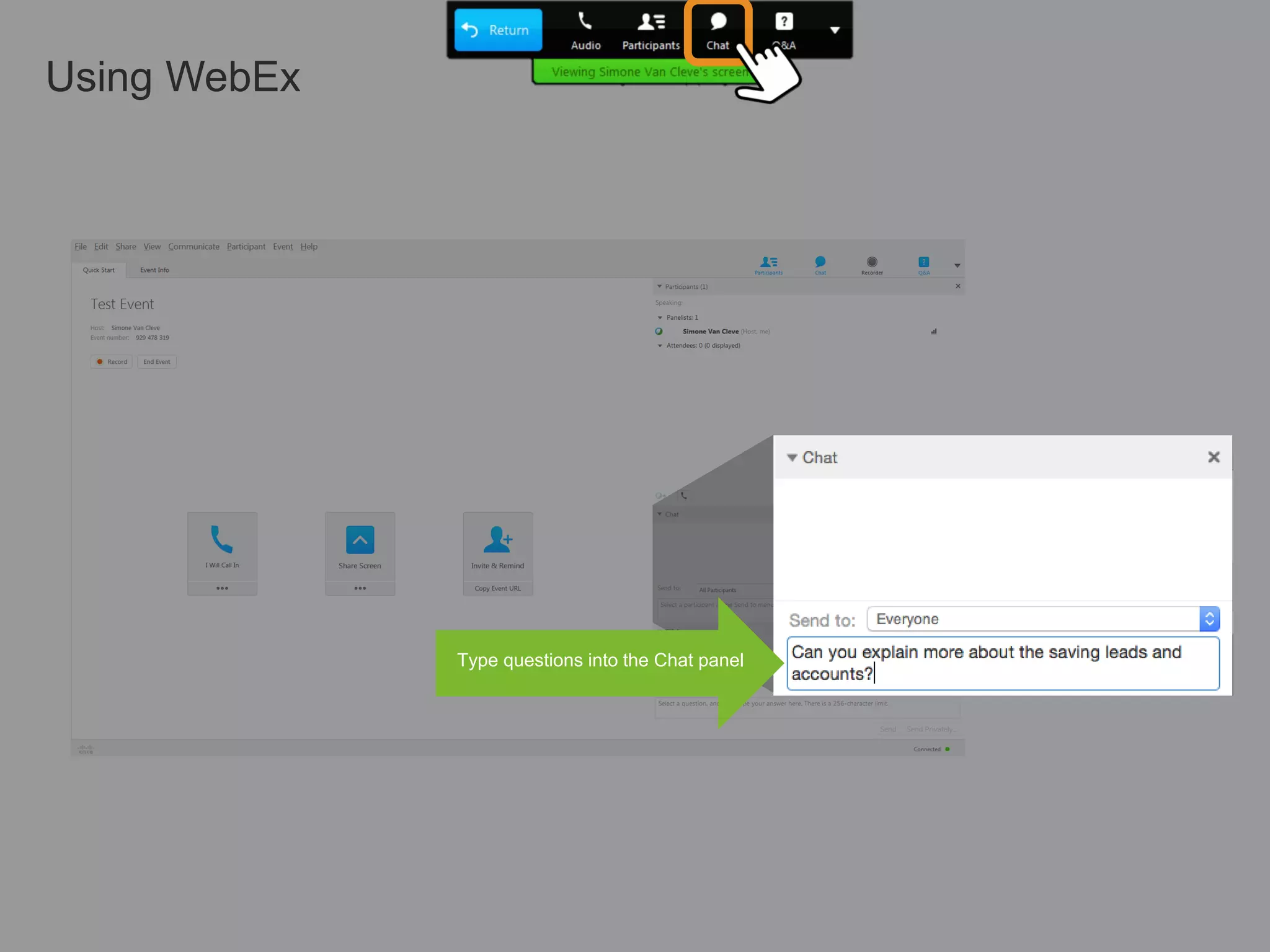
Task: Switch to the Event Info tab
Action: (x=154, y=270)
